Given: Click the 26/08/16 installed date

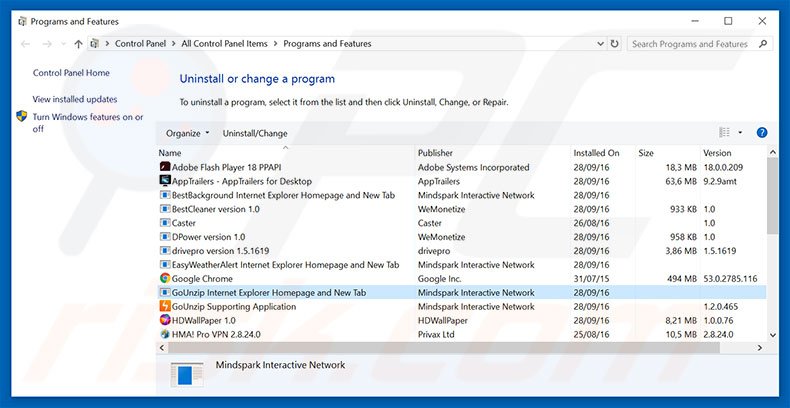Looking at the screenshot, I should point(591,223).
